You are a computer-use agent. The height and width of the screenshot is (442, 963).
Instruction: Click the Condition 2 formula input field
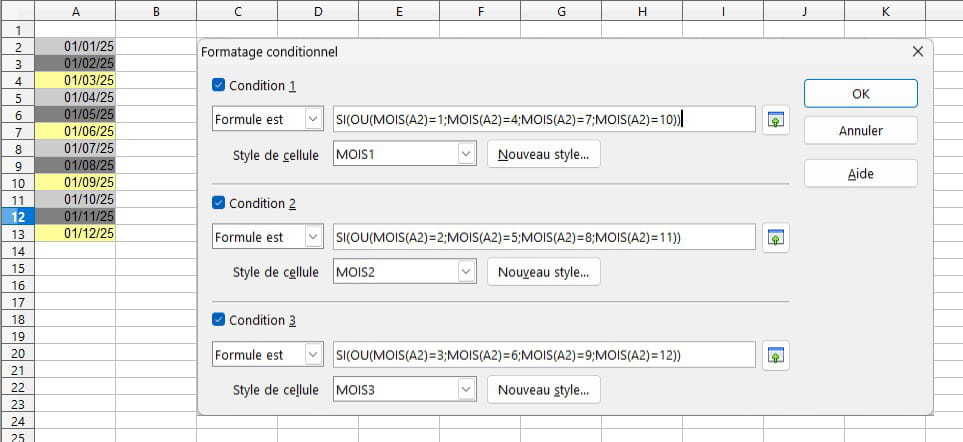coord(543,238)
